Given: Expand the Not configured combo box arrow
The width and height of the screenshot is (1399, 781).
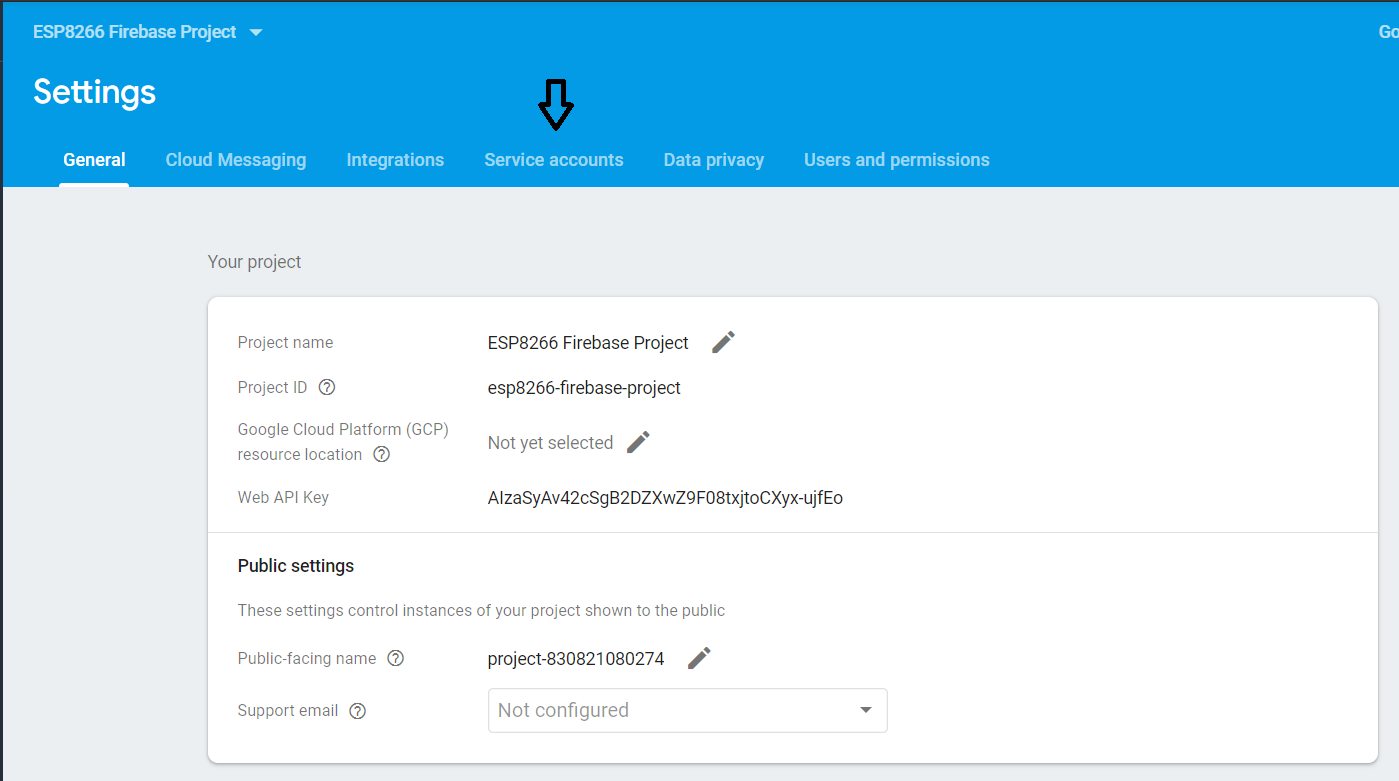Looking at the screenshot, I should pyautogui.click(x=864, y=710).
